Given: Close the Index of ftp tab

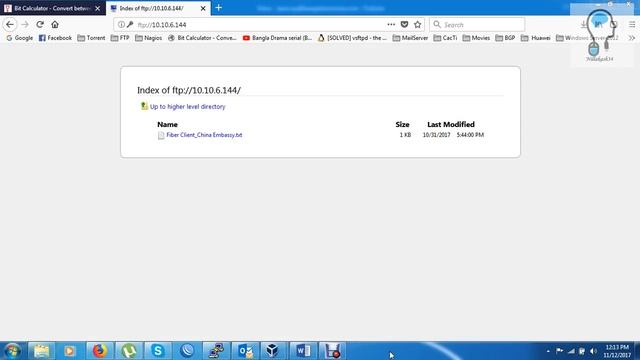Looking at the screenshot, I should tap(203, 8).
